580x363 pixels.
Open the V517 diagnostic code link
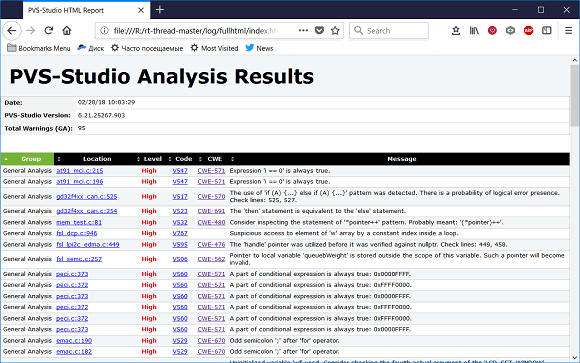(x=180, y=196)
